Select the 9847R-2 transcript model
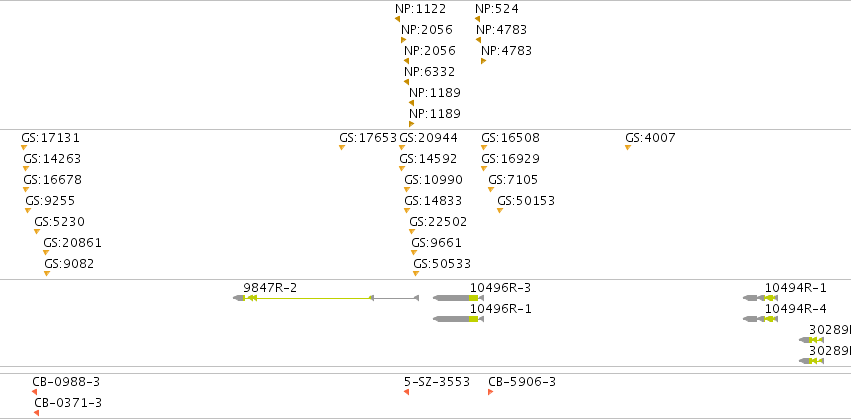The height and width of the screenshot is (419, 851). point(326,298)
